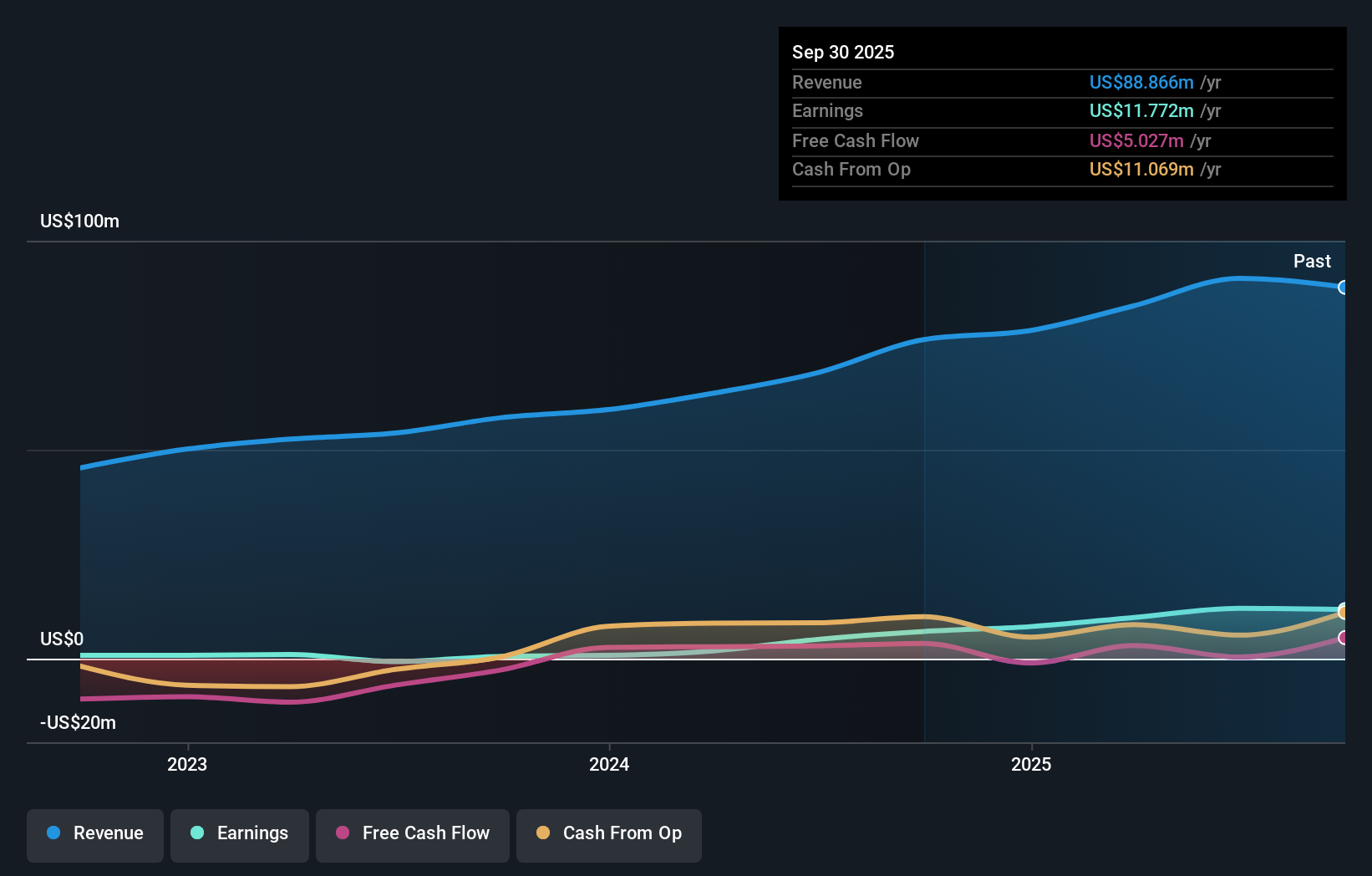Screen dimensions: 1372x876
Task: Click the Past label on the chart
Action: pyautogui.click(x=1312, y=261)
